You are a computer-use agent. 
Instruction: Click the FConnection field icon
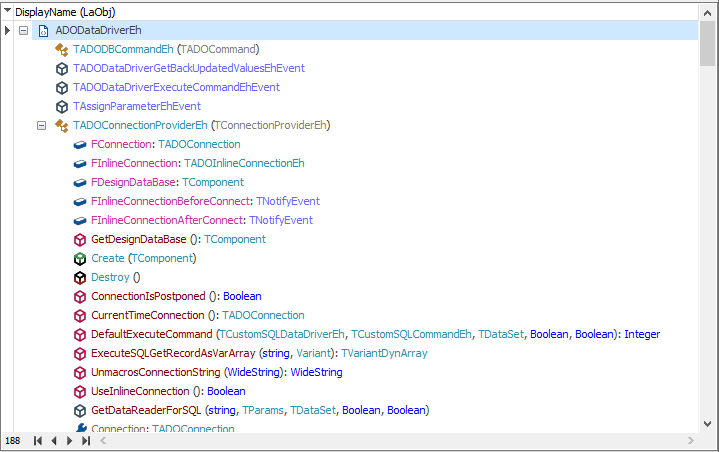tap(80, 145)
